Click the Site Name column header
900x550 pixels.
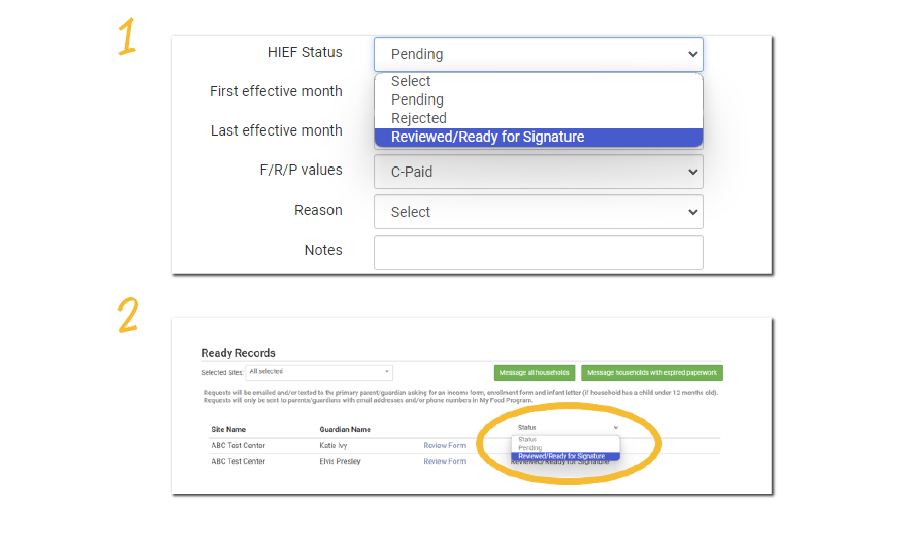pyautogui.click(x=228, y=429)
